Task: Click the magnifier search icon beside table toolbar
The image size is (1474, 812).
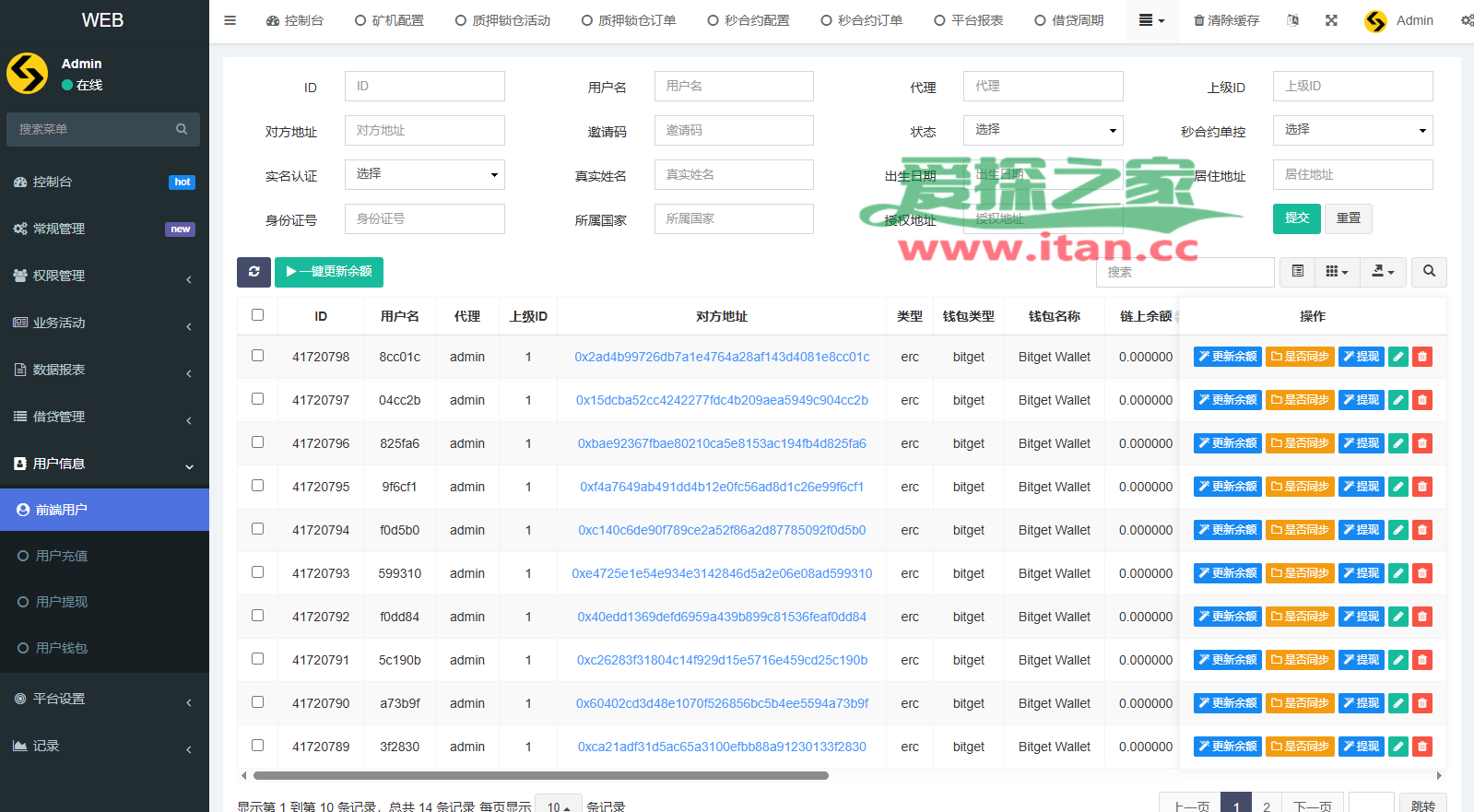Action: 1429,272
